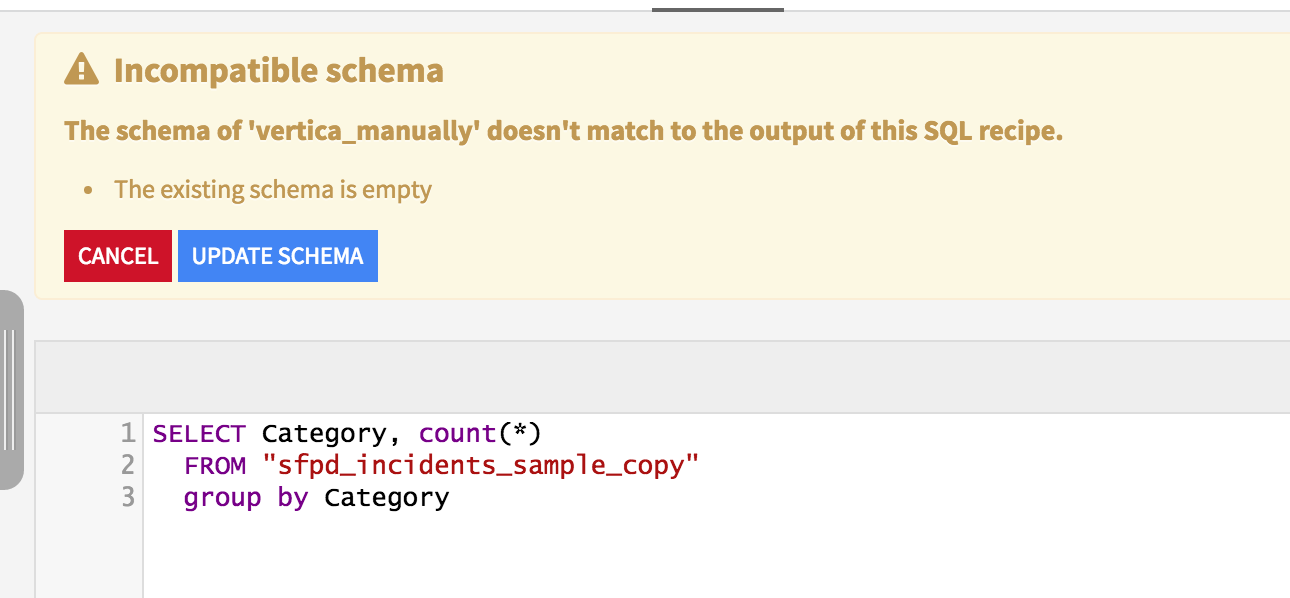Click the dark tab indicator bar at top
1290x598 pixels.
[718, 9]
